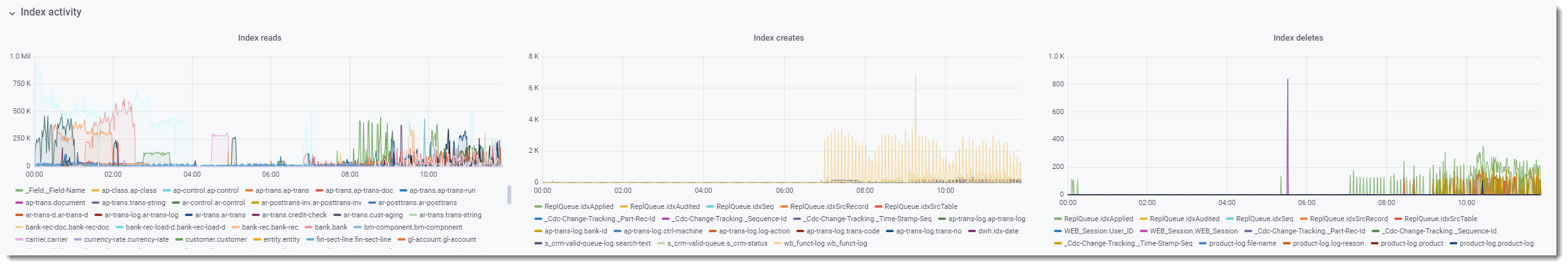Click the _Field._Field-Name legend color swatch
1568x267 pixels.
19,191
